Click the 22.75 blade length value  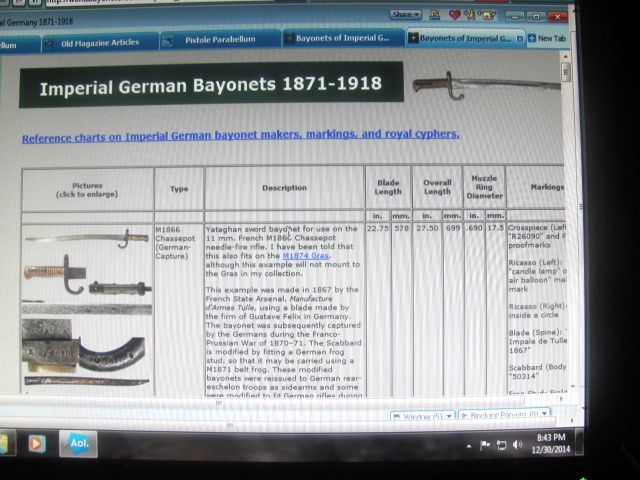[378, 228]
